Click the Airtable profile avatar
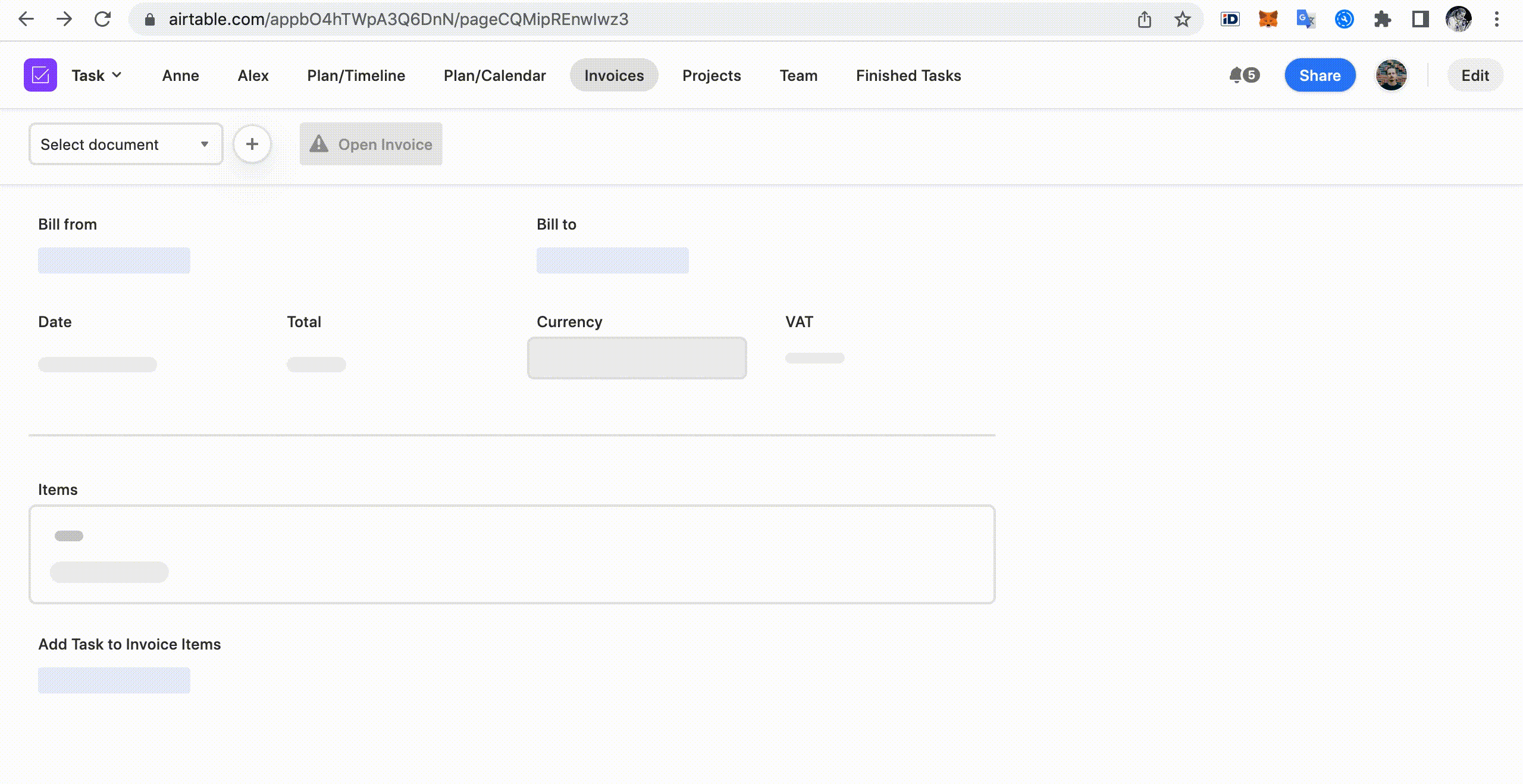The image size is (1523, 784). [x=1392, y=75]
